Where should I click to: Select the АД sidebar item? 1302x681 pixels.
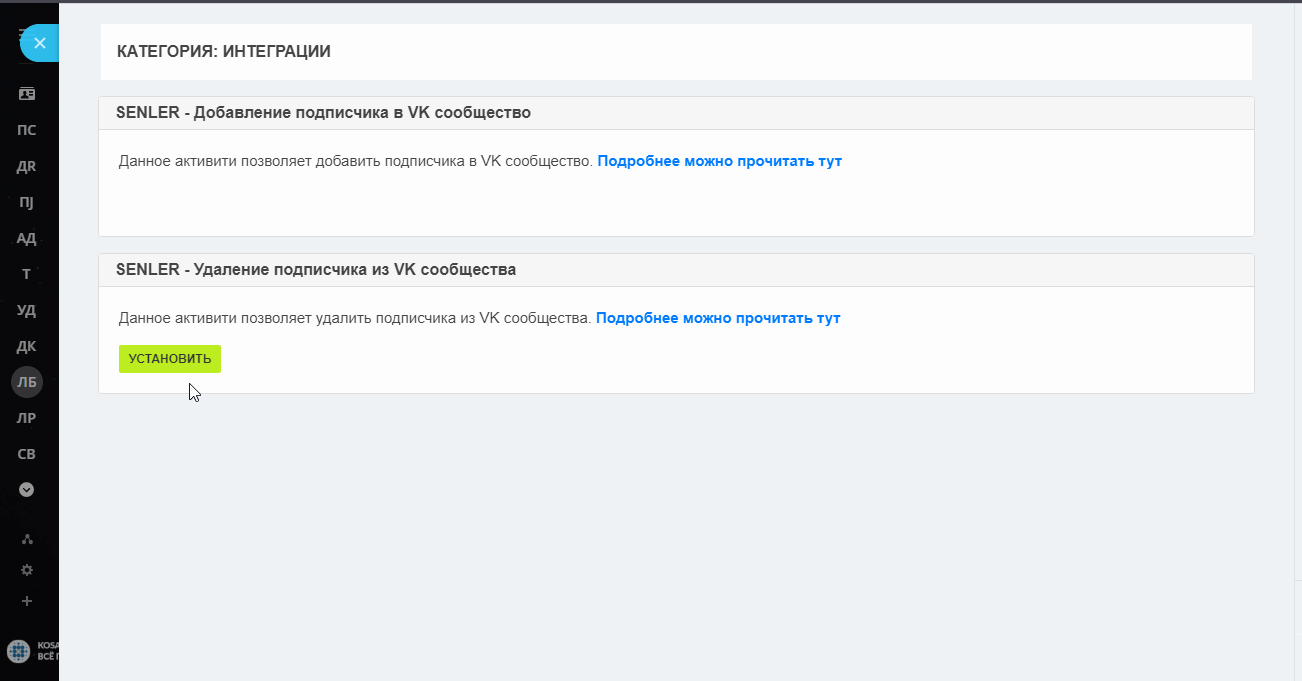27,238
